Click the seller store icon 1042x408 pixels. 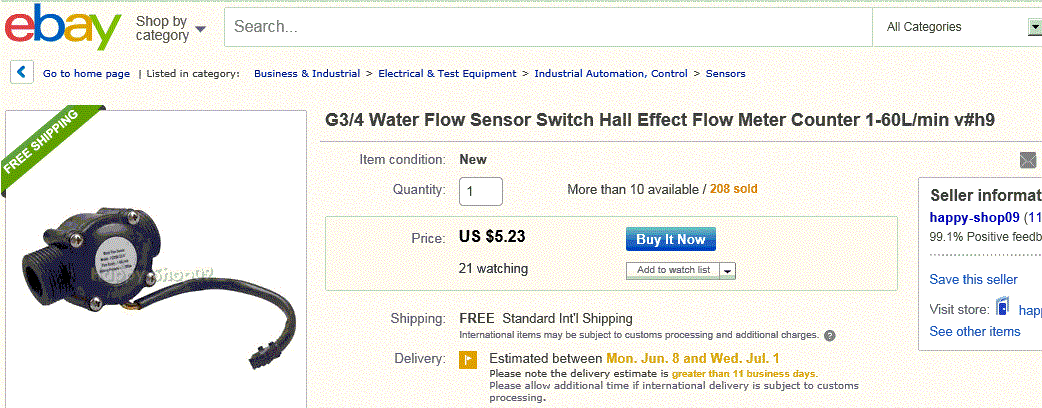(1003, 309)
